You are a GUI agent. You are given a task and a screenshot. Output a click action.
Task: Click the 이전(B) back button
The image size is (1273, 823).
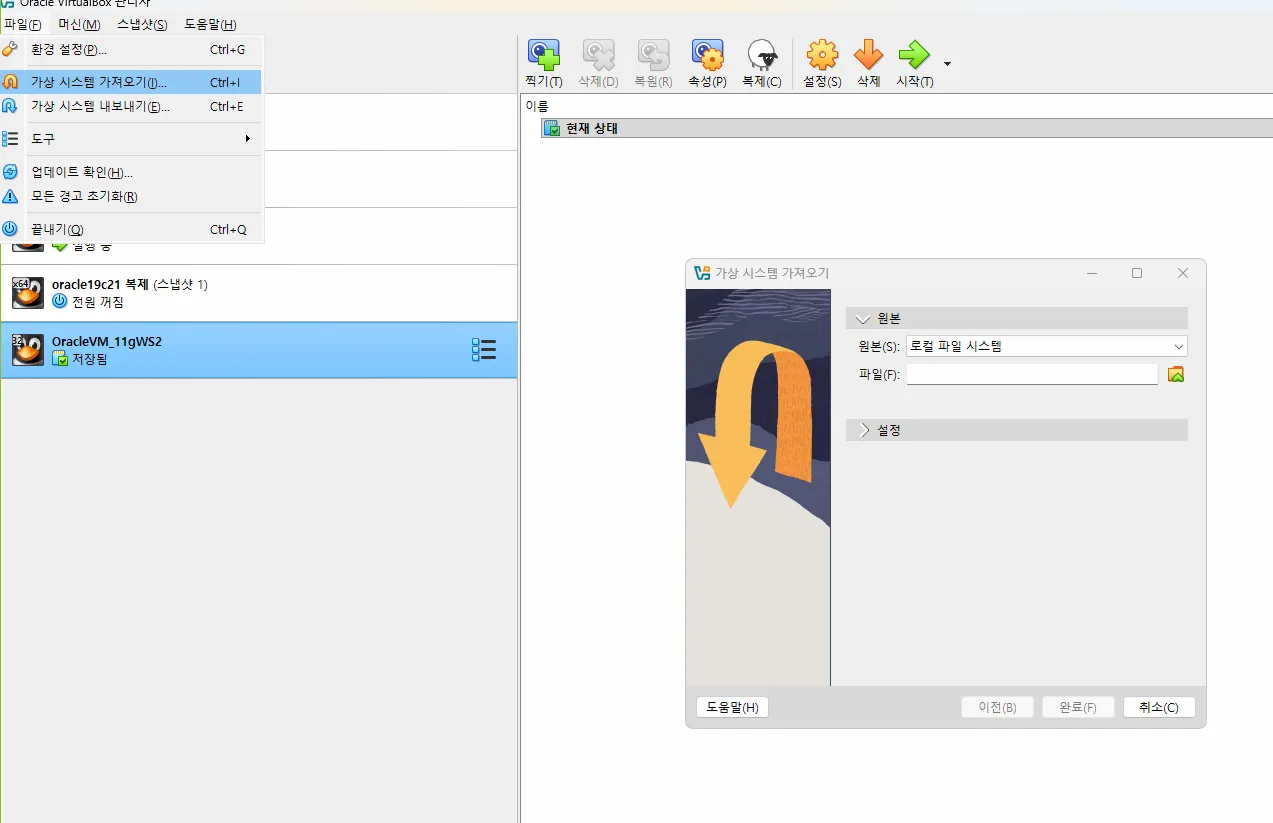(997, 707)
